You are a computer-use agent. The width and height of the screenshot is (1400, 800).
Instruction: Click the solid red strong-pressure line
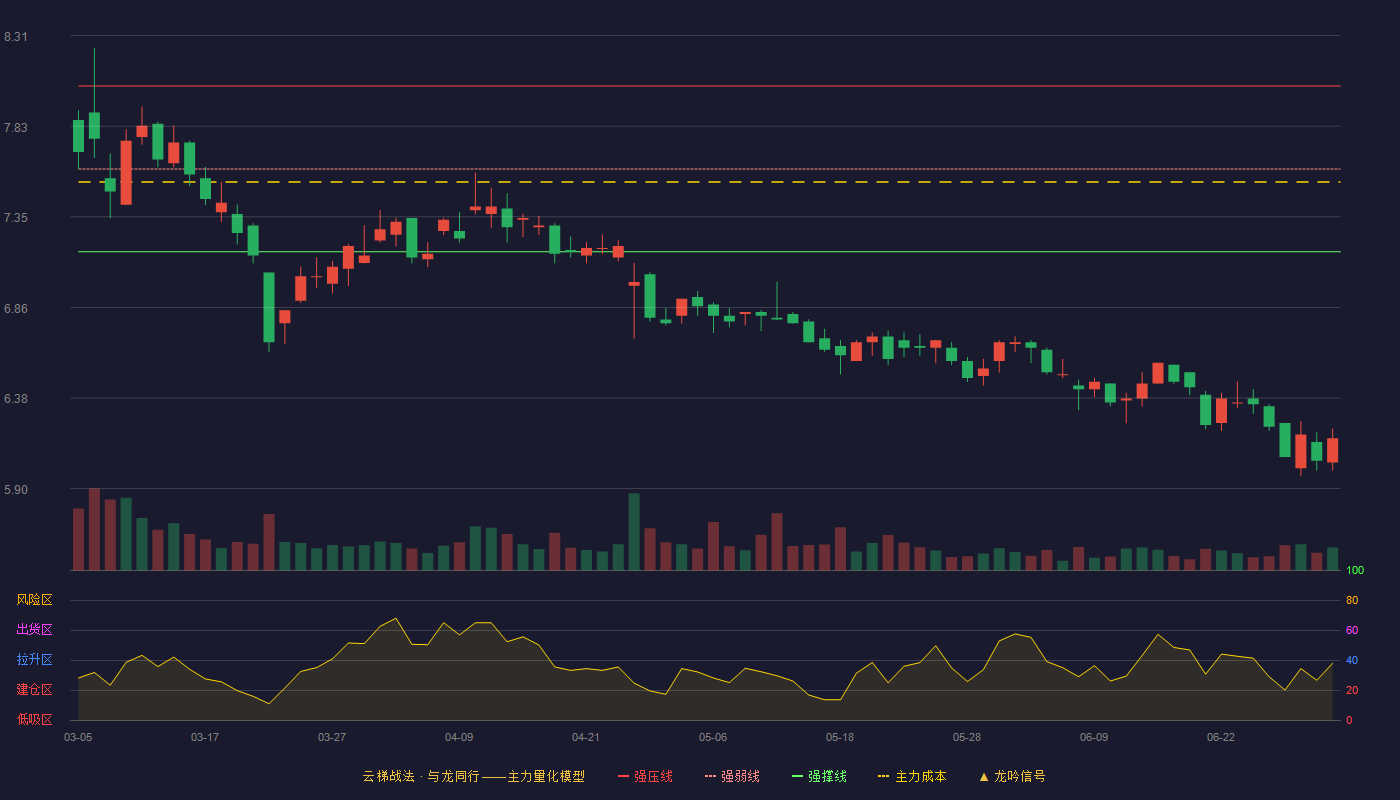(x=709, y=86)
